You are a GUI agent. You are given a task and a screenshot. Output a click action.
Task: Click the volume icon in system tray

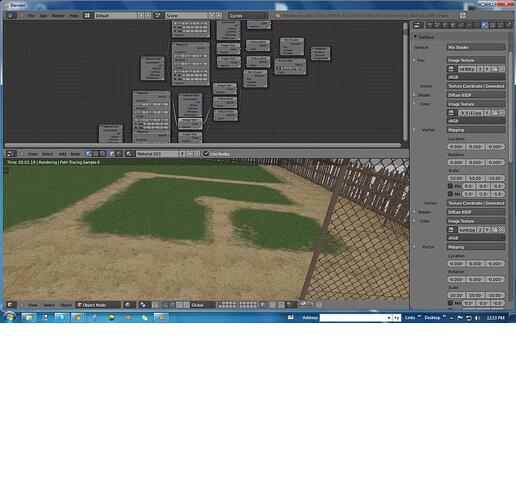click(477, 318)
